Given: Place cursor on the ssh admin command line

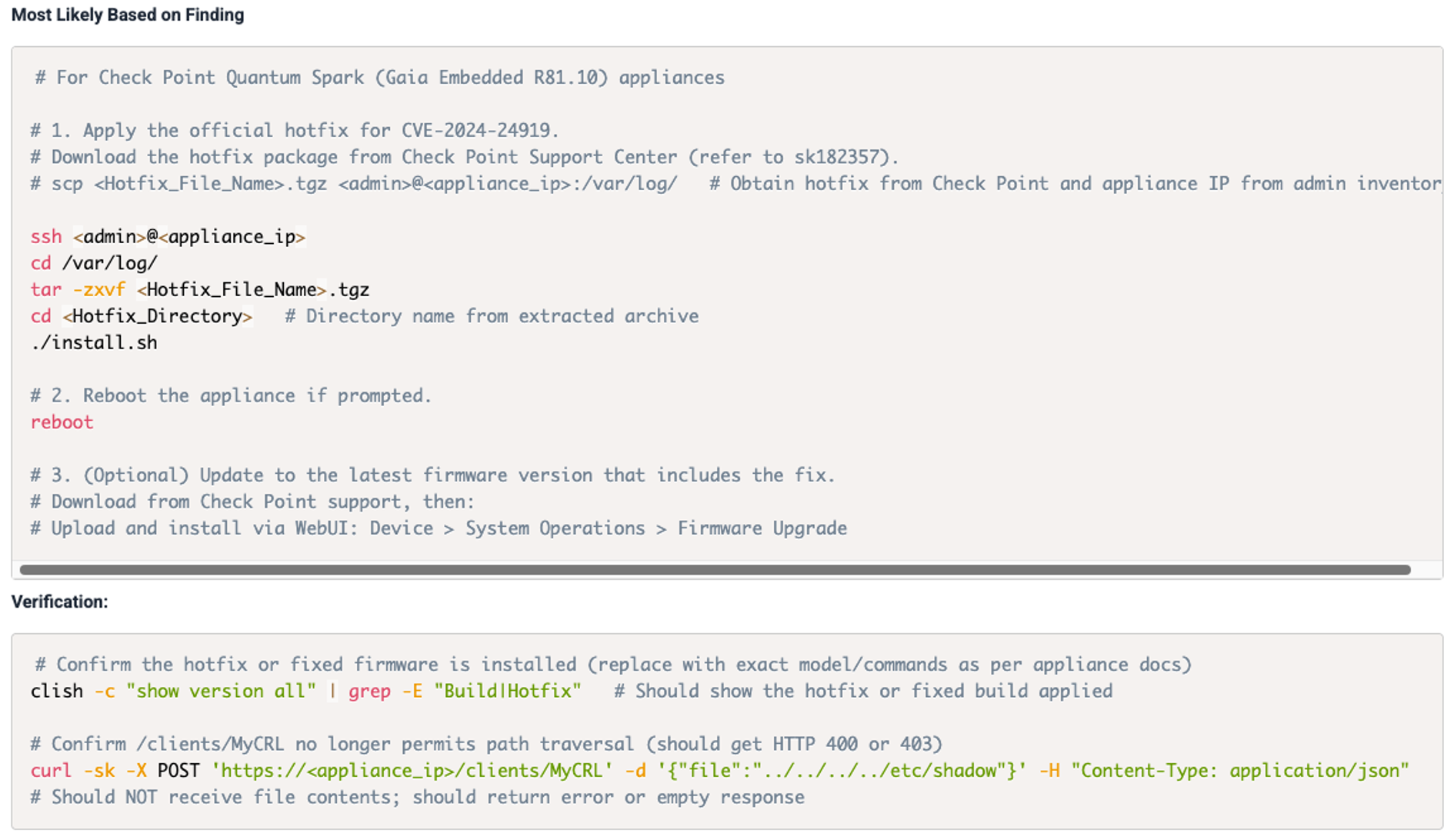Looking at the screenshot, I should 168,237.
